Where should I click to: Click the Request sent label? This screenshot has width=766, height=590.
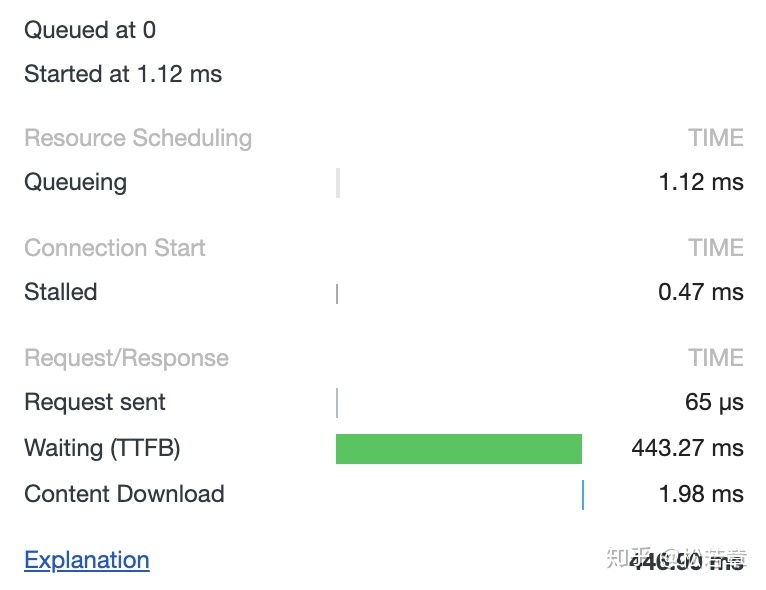[95, 403]
